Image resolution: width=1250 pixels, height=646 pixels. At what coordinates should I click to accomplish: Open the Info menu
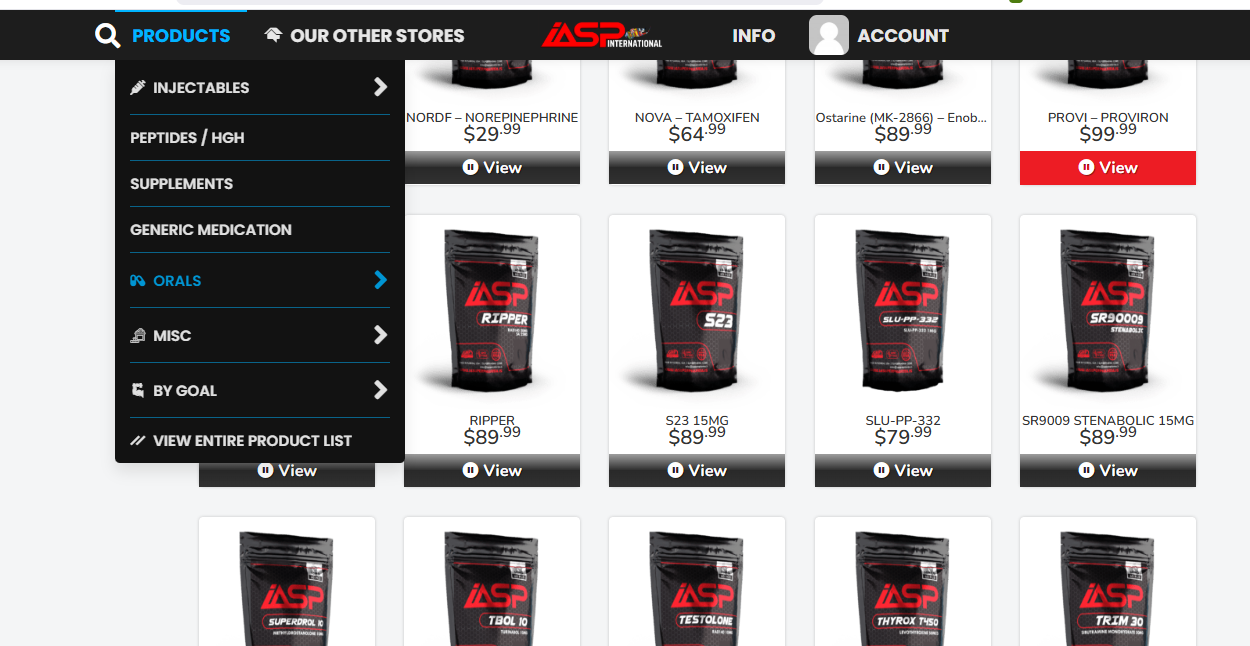tap(754, 36)
